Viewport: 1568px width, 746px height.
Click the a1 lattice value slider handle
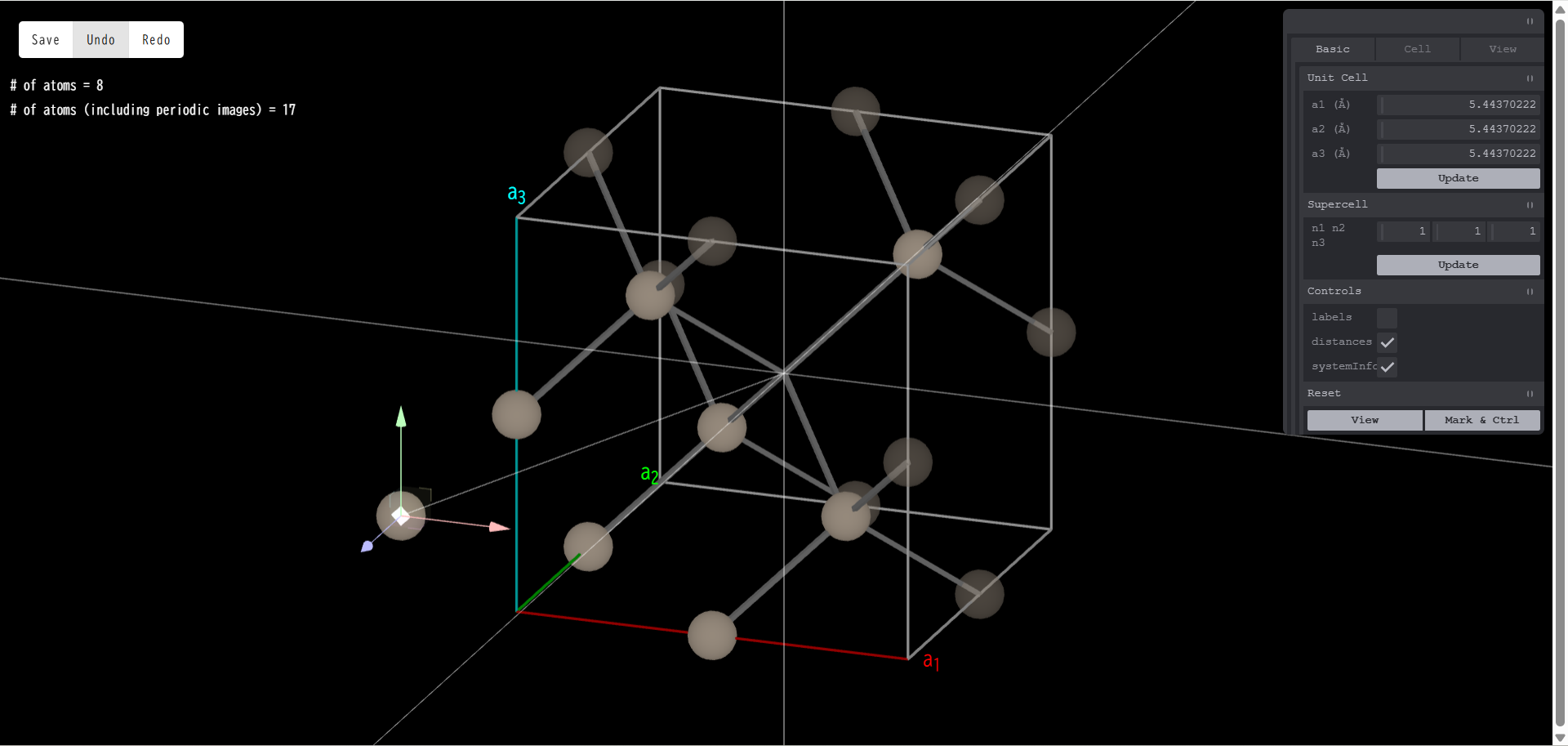pos(1381,105)
